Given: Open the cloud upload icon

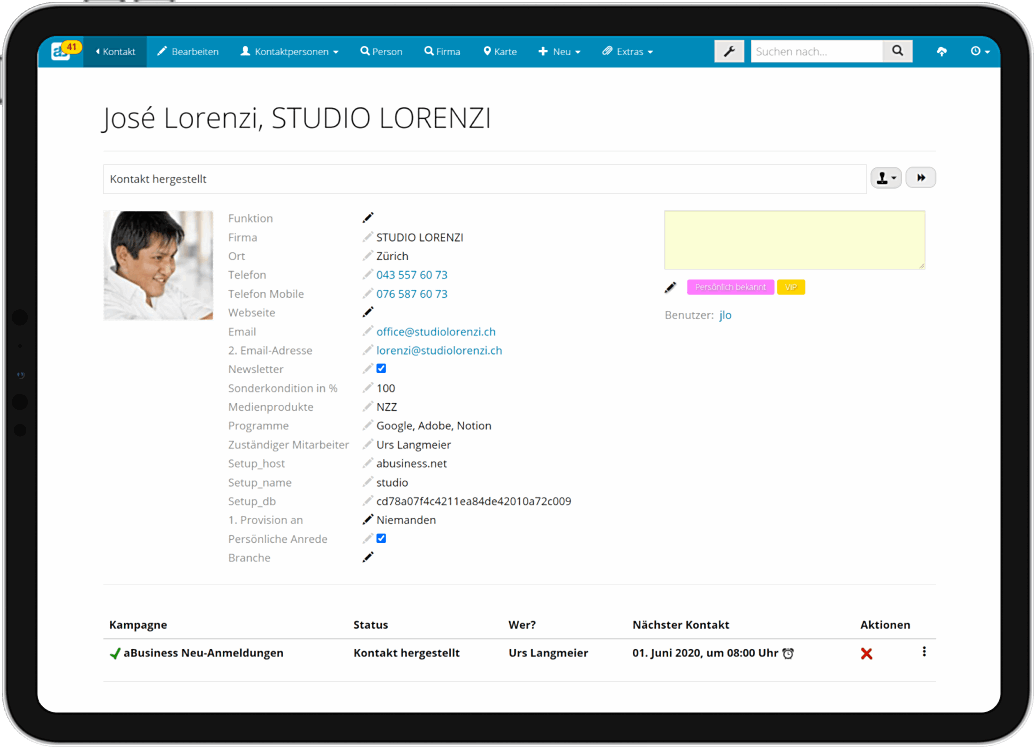Looking at the screenshot, I should tap(941, 52).
